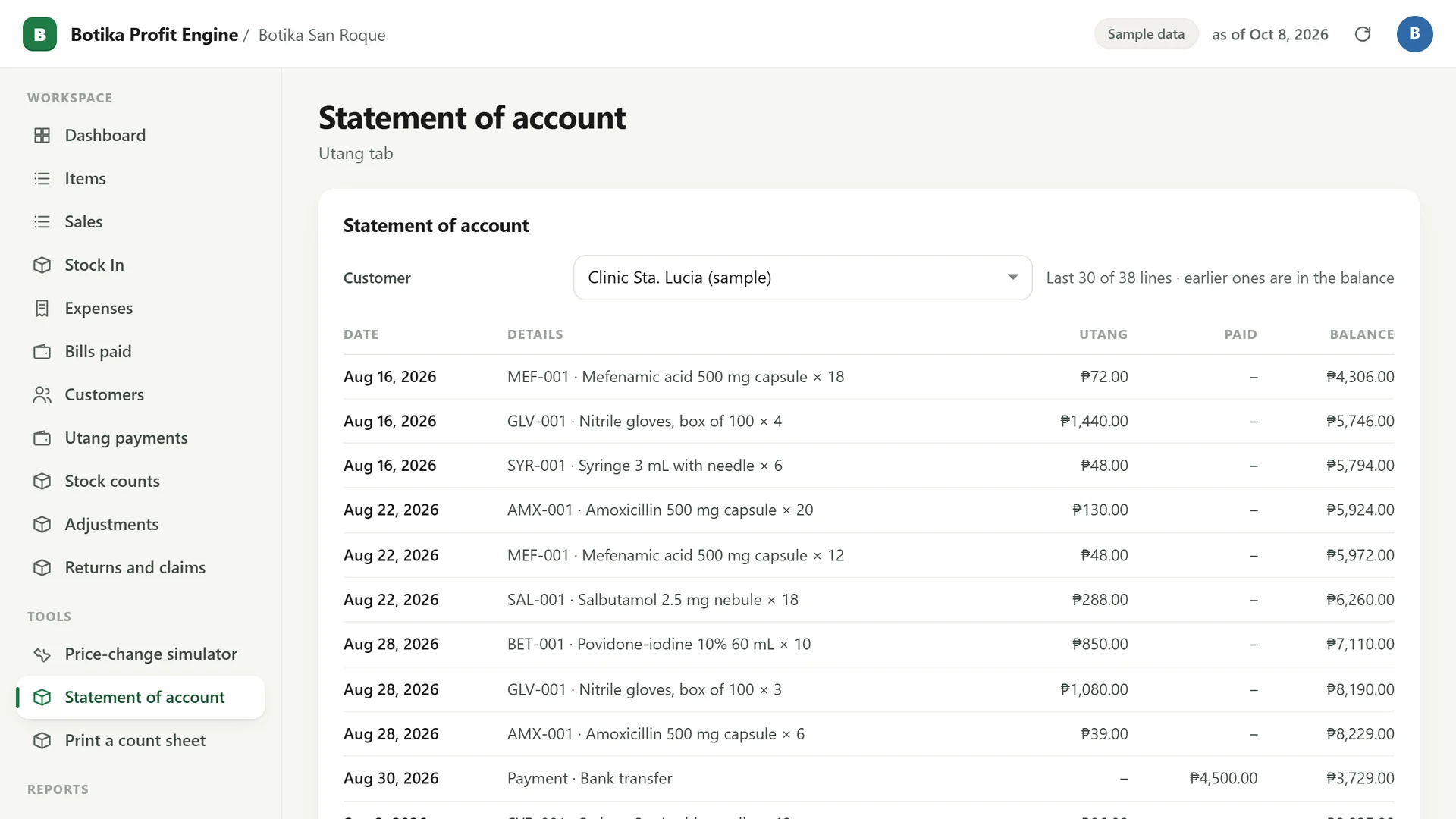Click the ₱3,729.00 balance value
This screenshot has width=1456, height=819.
1360,778
